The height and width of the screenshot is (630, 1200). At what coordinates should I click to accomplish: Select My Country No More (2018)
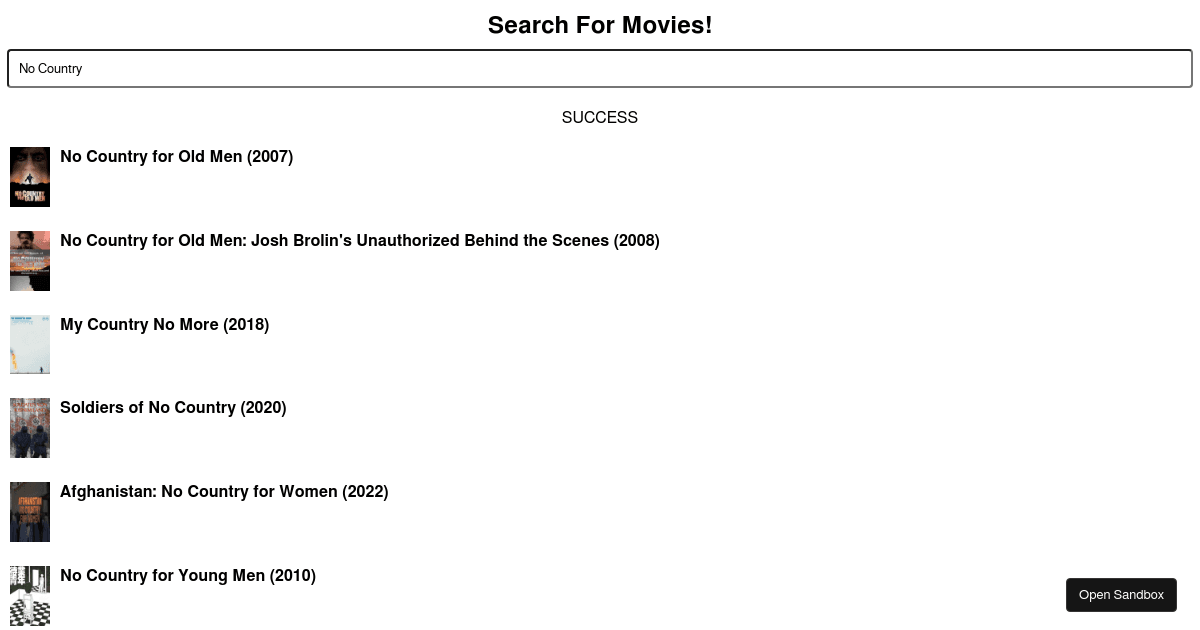[164, 325]
